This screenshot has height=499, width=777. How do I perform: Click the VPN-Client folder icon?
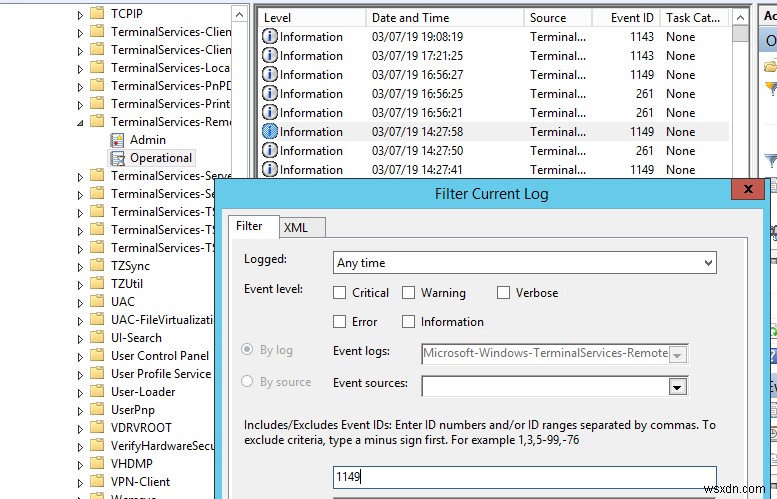(x=97, y=482)
